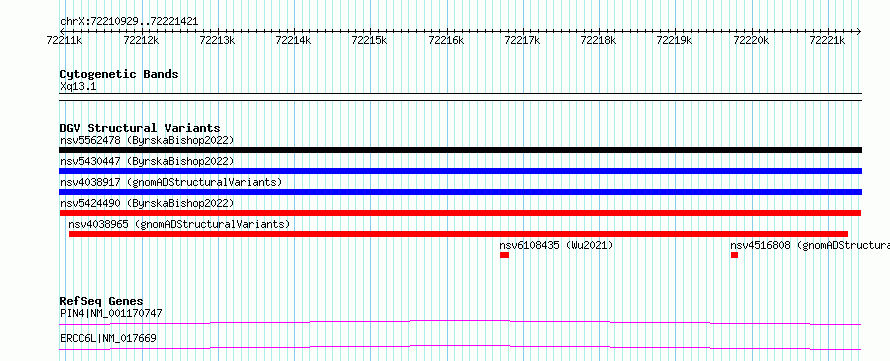Viewport: 890px width, 361px height.
Task: Click the 72216k ruler mark
Action: pos(446,40)
